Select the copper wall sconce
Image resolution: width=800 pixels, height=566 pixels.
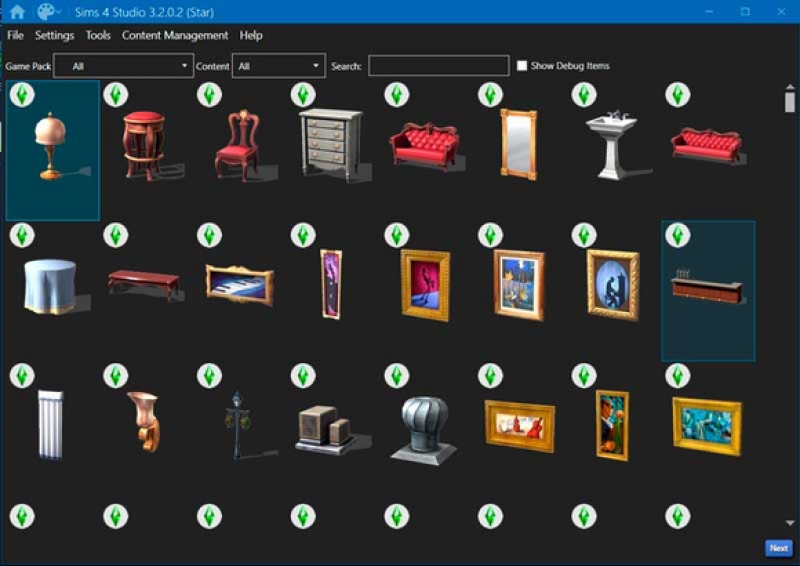(144, 422)
